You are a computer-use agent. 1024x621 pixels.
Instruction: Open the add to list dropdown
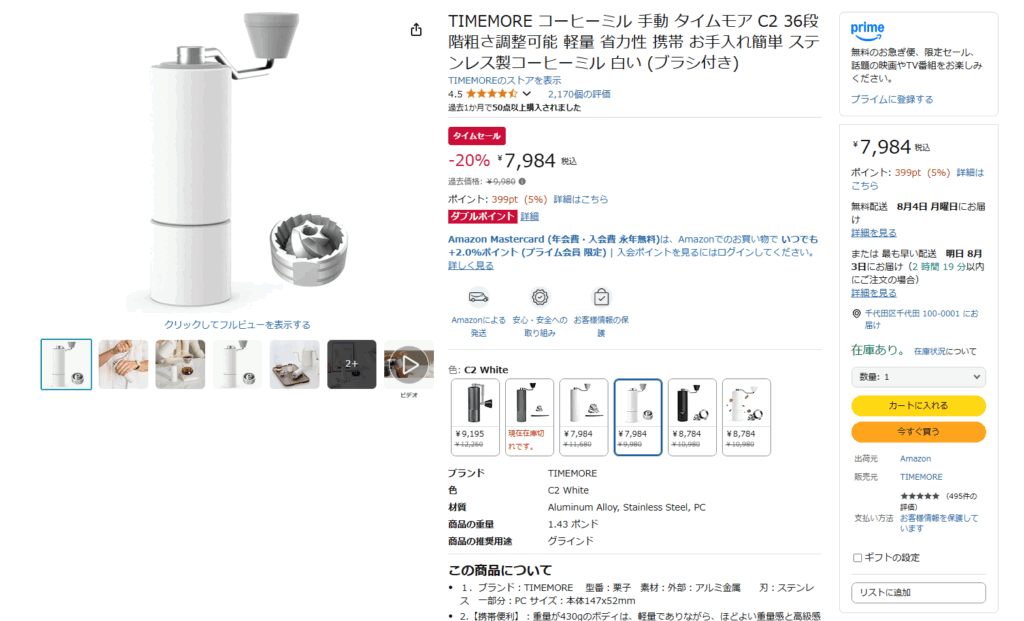[x=918, y=592]
